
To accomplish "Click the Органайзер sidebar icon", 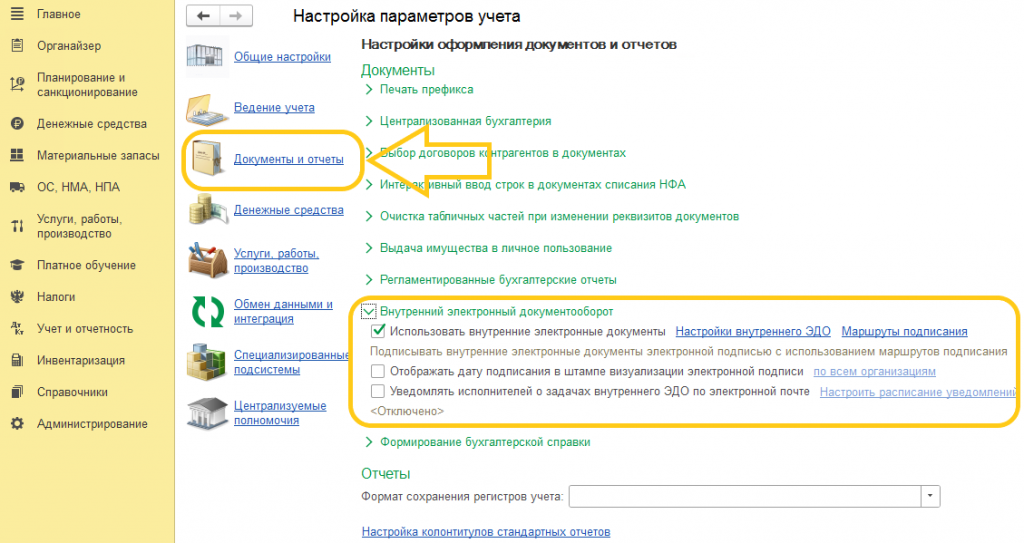I will pyautogui.click(x=17, y=46).
